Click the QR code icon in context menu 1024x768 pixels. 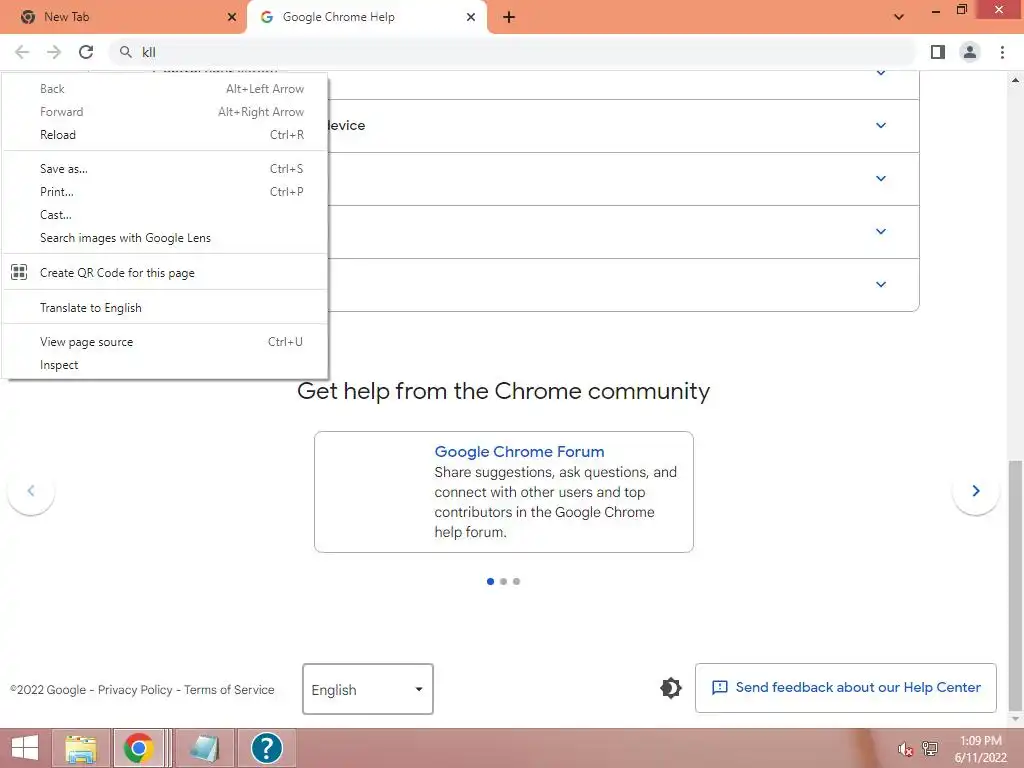point(19,272)
